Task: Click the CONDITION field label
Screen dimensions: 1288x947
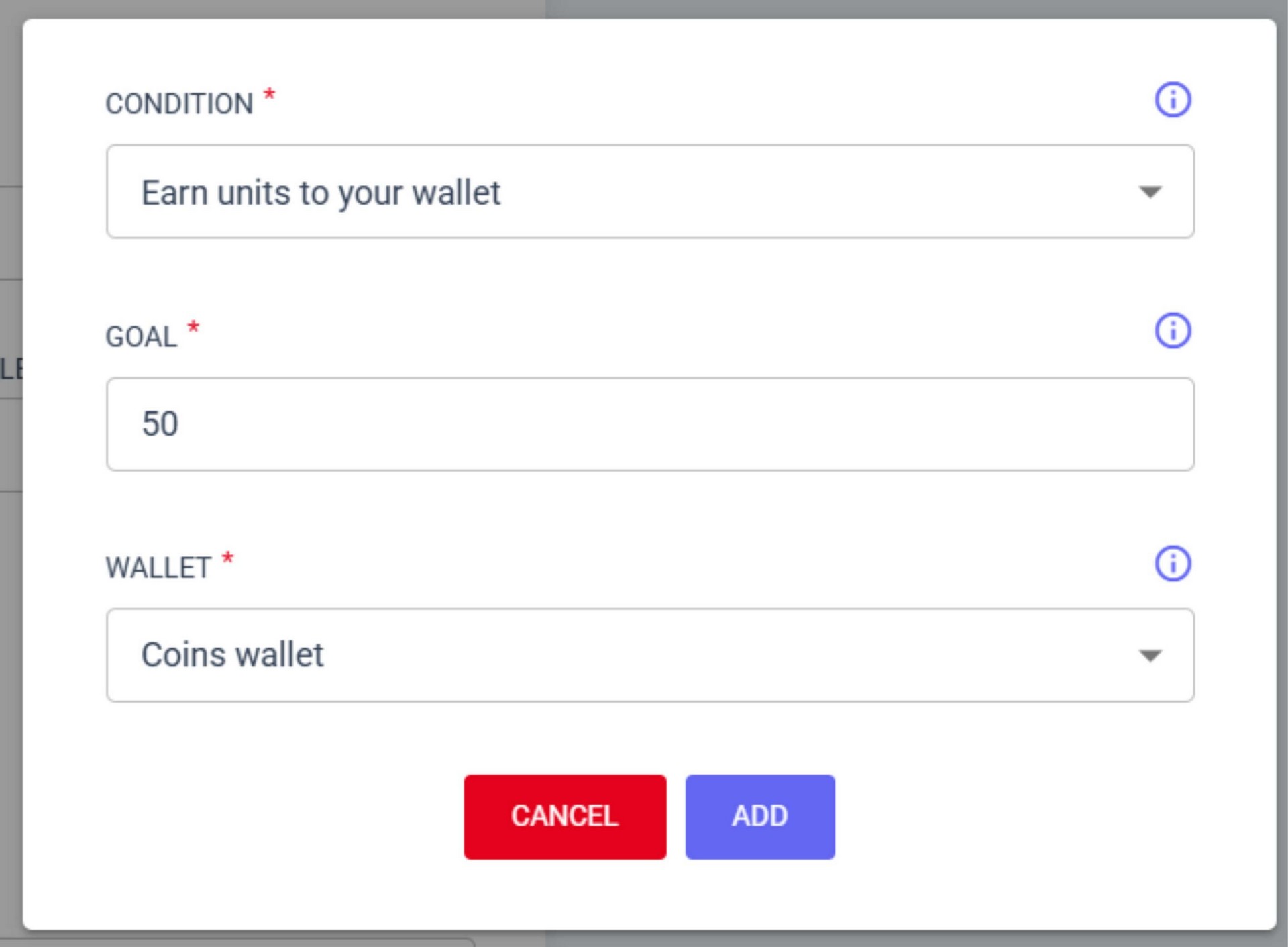Action: coord(179,104)
